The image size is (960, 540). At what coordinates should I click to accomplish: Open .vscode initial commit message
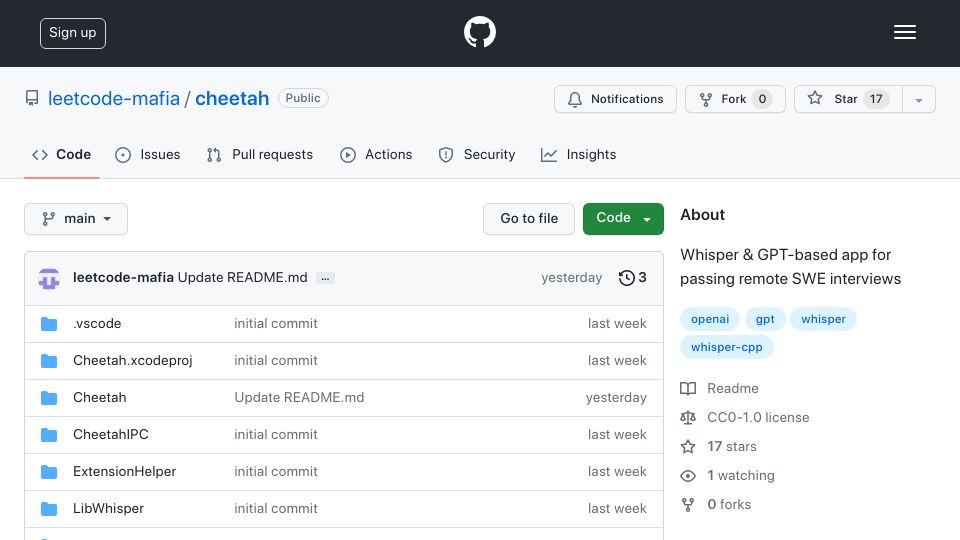pos(276,323)
